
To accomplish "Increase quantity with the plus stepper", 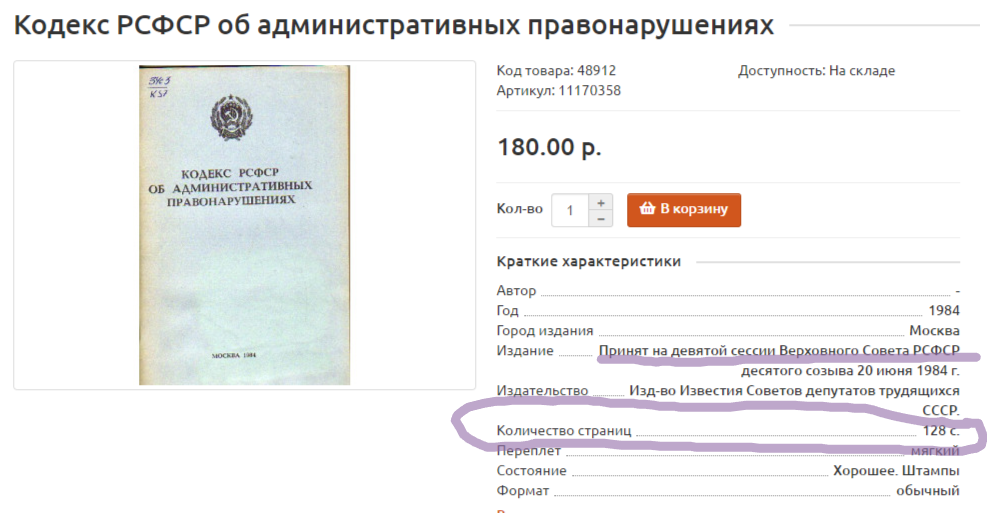I will pyautogui.click(x=601, y=203).
